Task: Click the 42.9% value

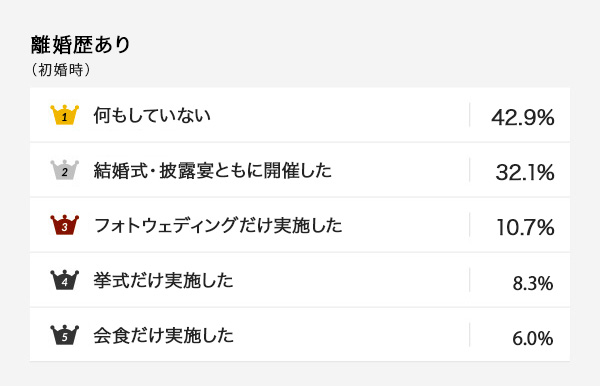Action: [x=523, y=117]
